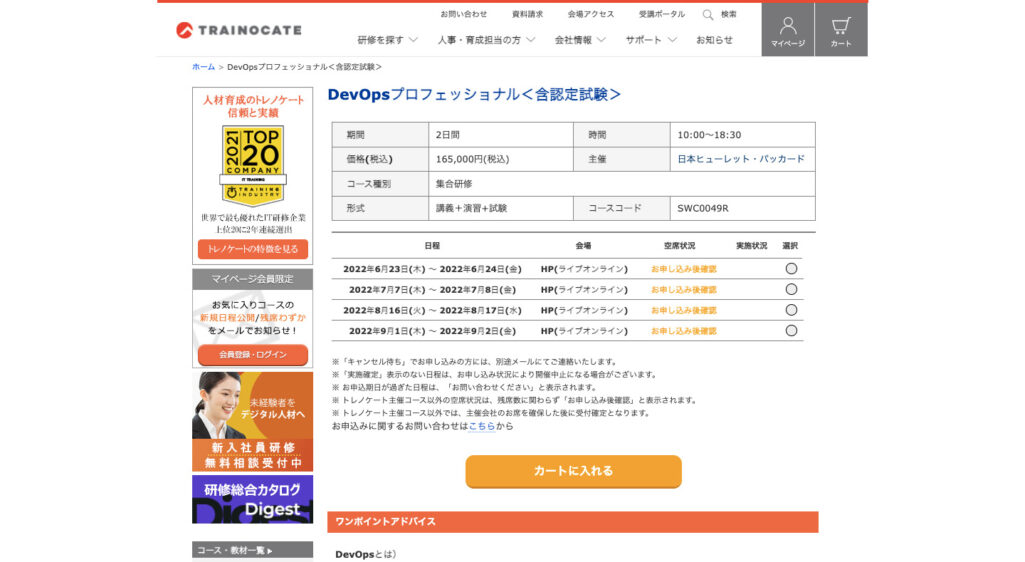Click the ホーム breadcrumb link
Image resolution: width=1025 pixels, height=562 pixels.
tap(203, 67)
